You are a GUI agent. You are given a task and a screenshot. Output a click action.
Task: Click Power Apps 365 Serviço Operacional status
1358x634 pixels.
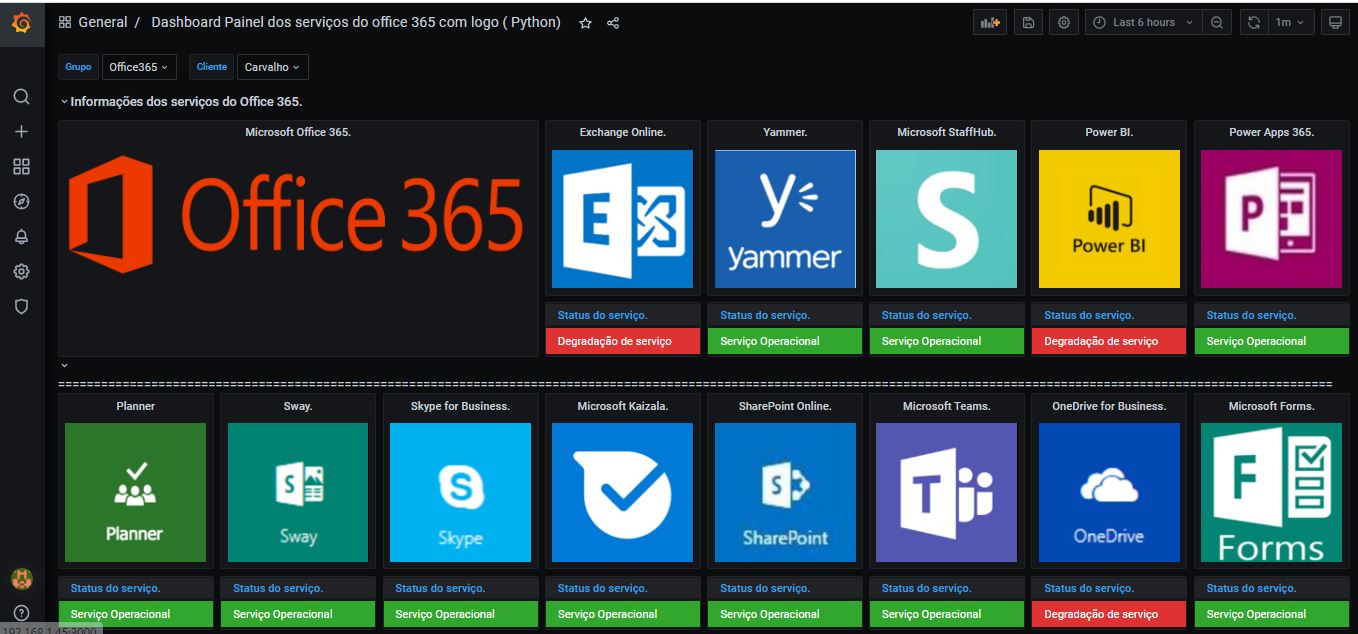1271,341
